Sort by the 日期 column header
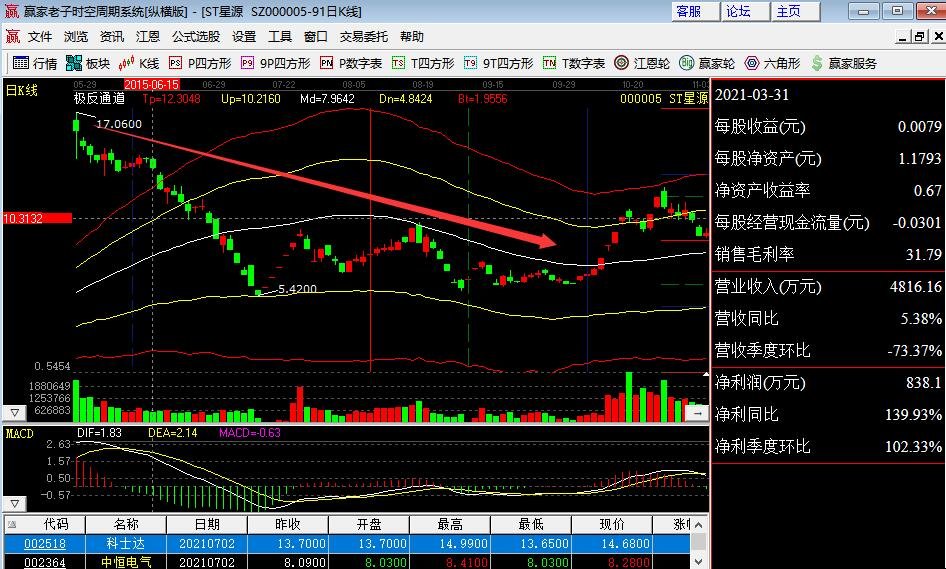The image size is (946, 569). (x=207, y=524)
